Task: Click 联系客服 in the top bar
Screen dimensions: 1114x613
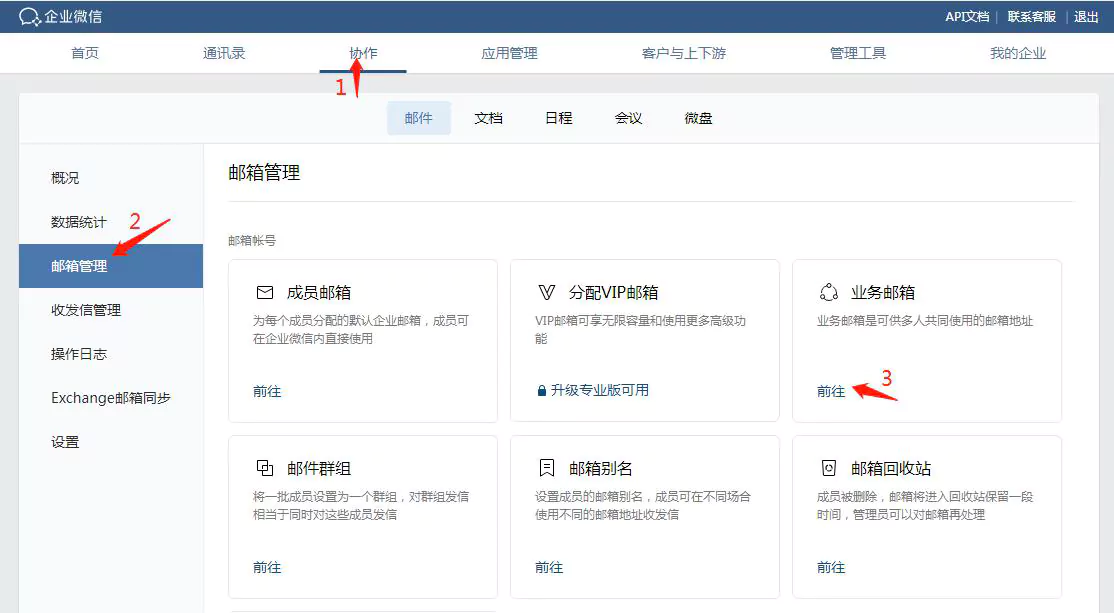Action: pos(1030,16)
